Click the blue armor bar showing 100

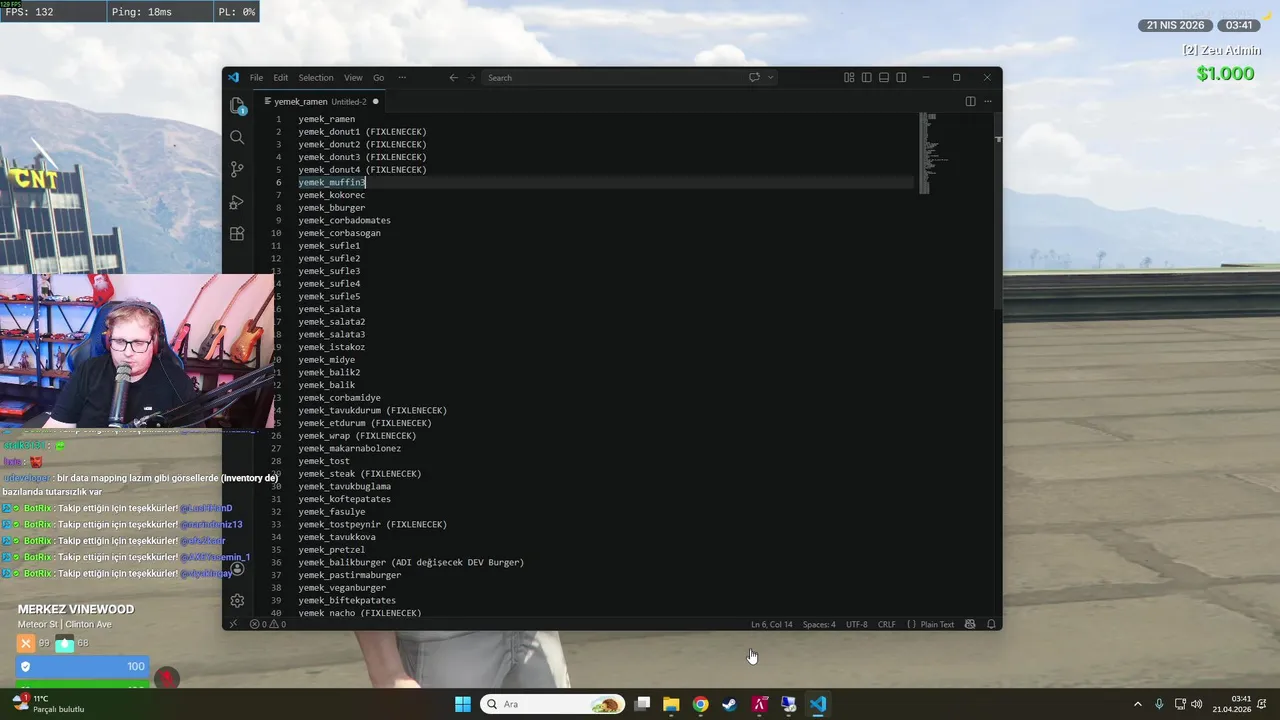83,666
